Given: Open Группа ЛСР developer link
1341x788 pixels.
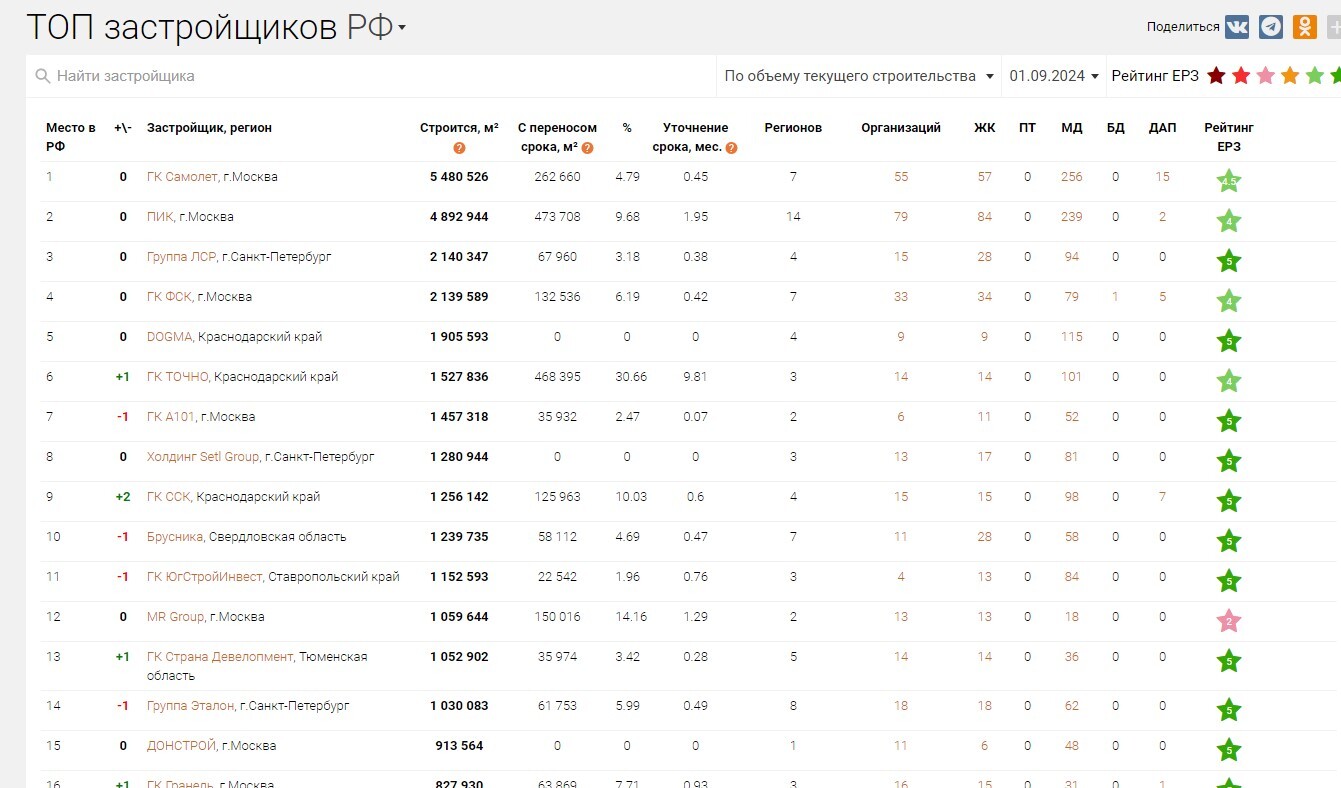Looking at the screenshot, I should [181, 257].
